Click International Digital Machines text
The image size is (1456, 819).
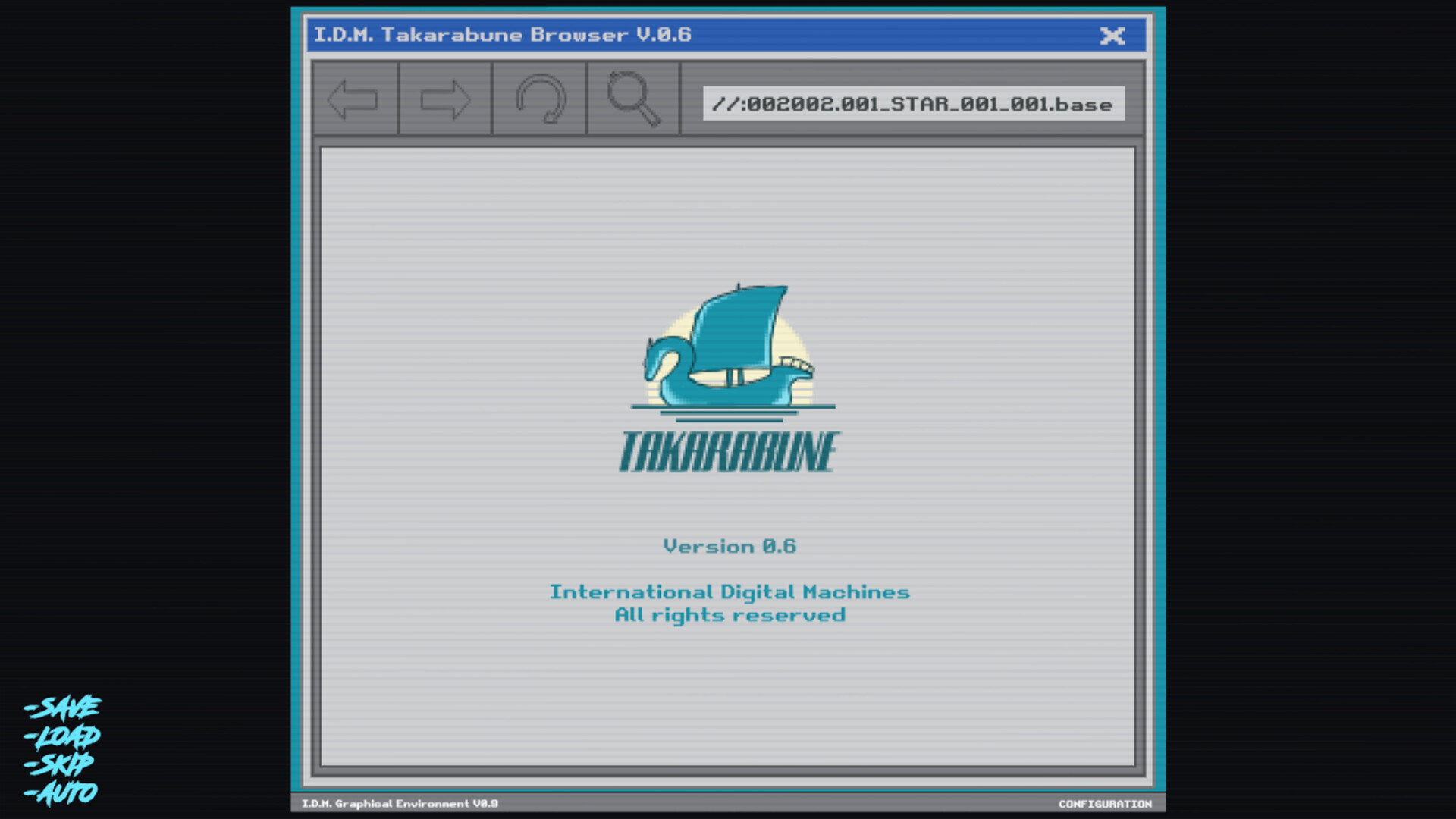click(730, 592)
